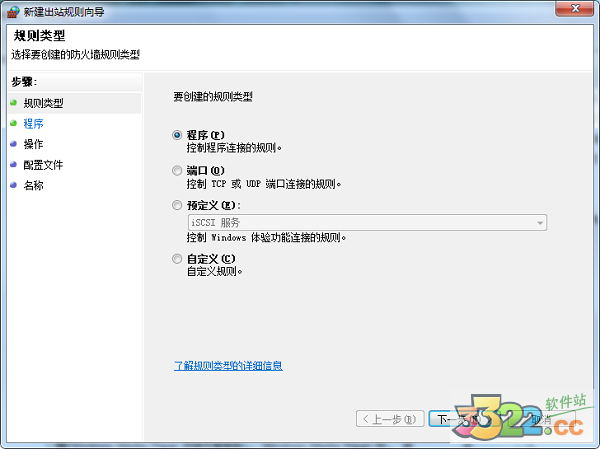Viewport: 600px width, 449px height.
Task: Click the heading 要创建的规则类型
Action: tap(213, 97)
